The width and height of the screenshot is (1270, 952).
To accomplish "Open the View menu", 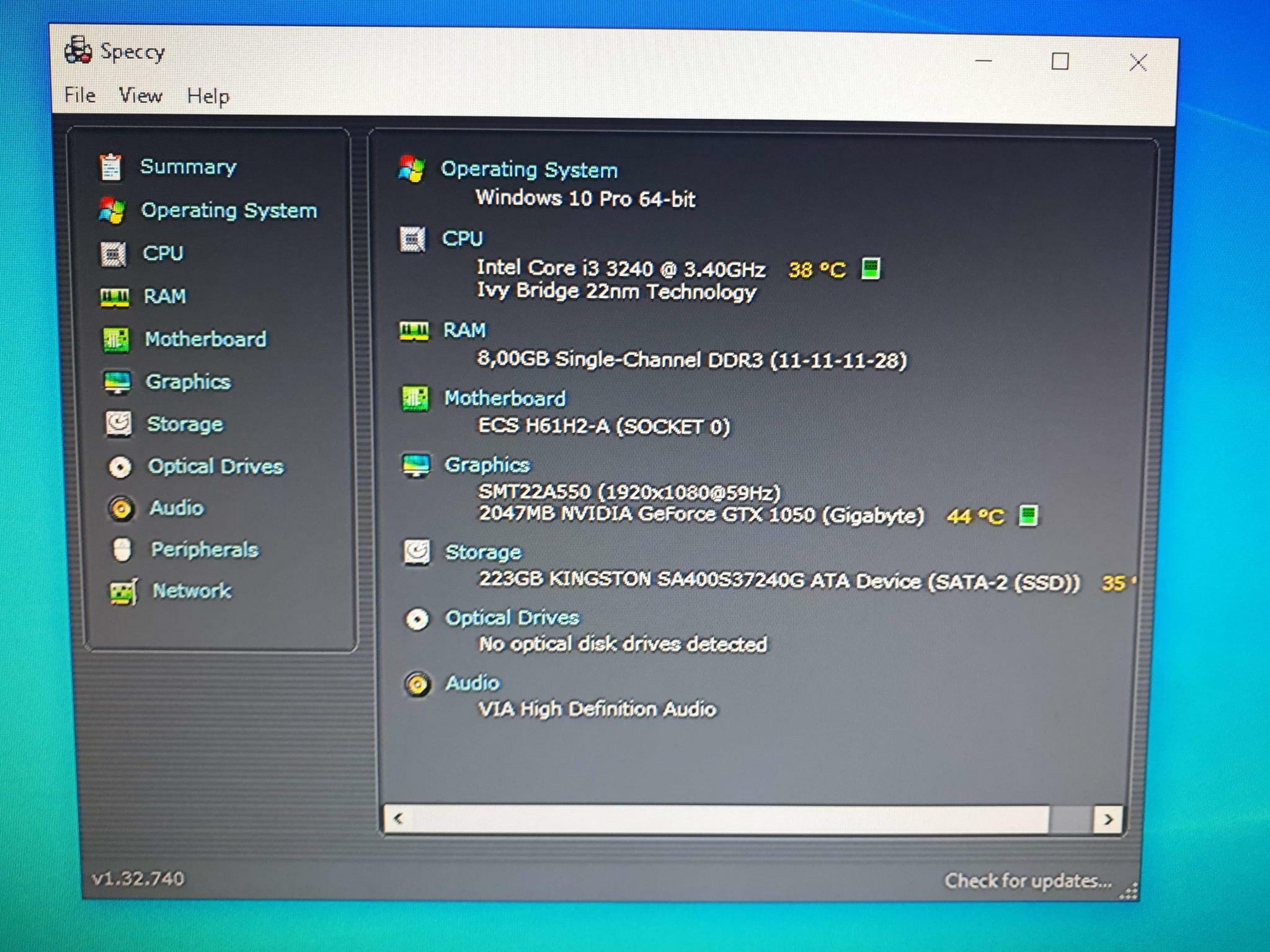I will click(141, 95).
